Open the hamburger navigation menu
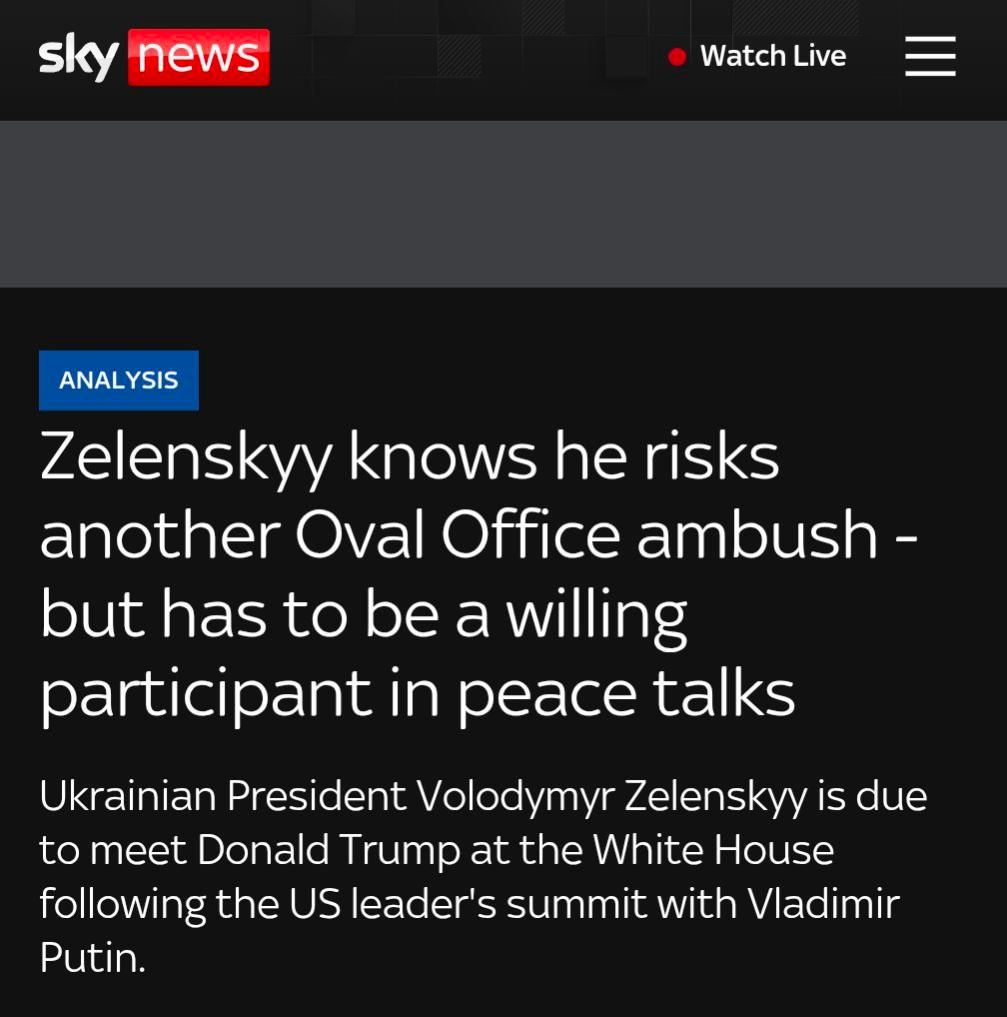The height and width of the screenshot is (1017, 1007). [930, 56]
